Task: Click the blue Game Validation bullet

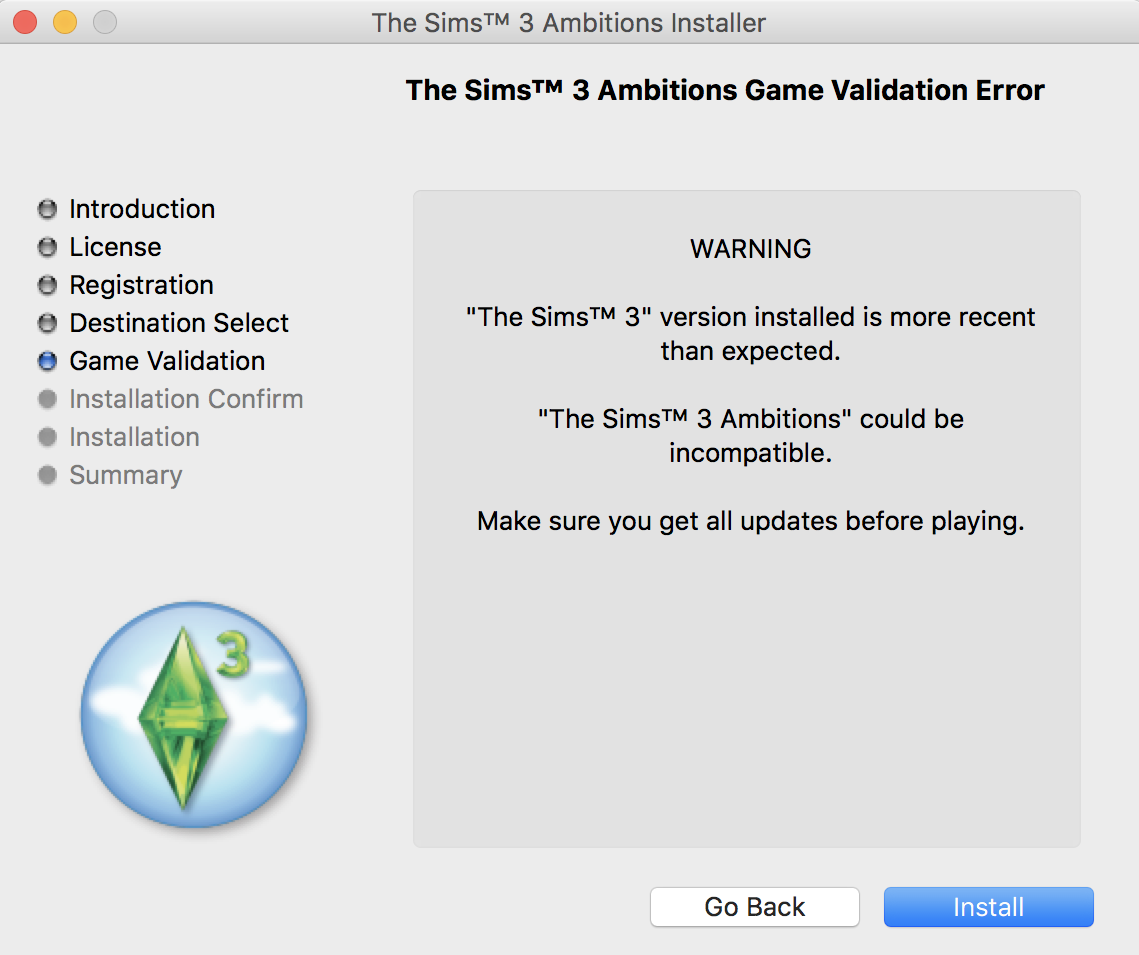Action: (47, 361)
